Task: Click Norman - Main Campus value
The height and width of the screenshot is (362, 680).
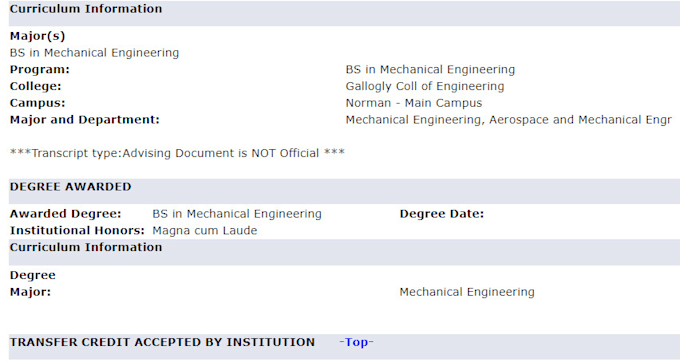Action: pyautogui.click(x=414, y=103)
